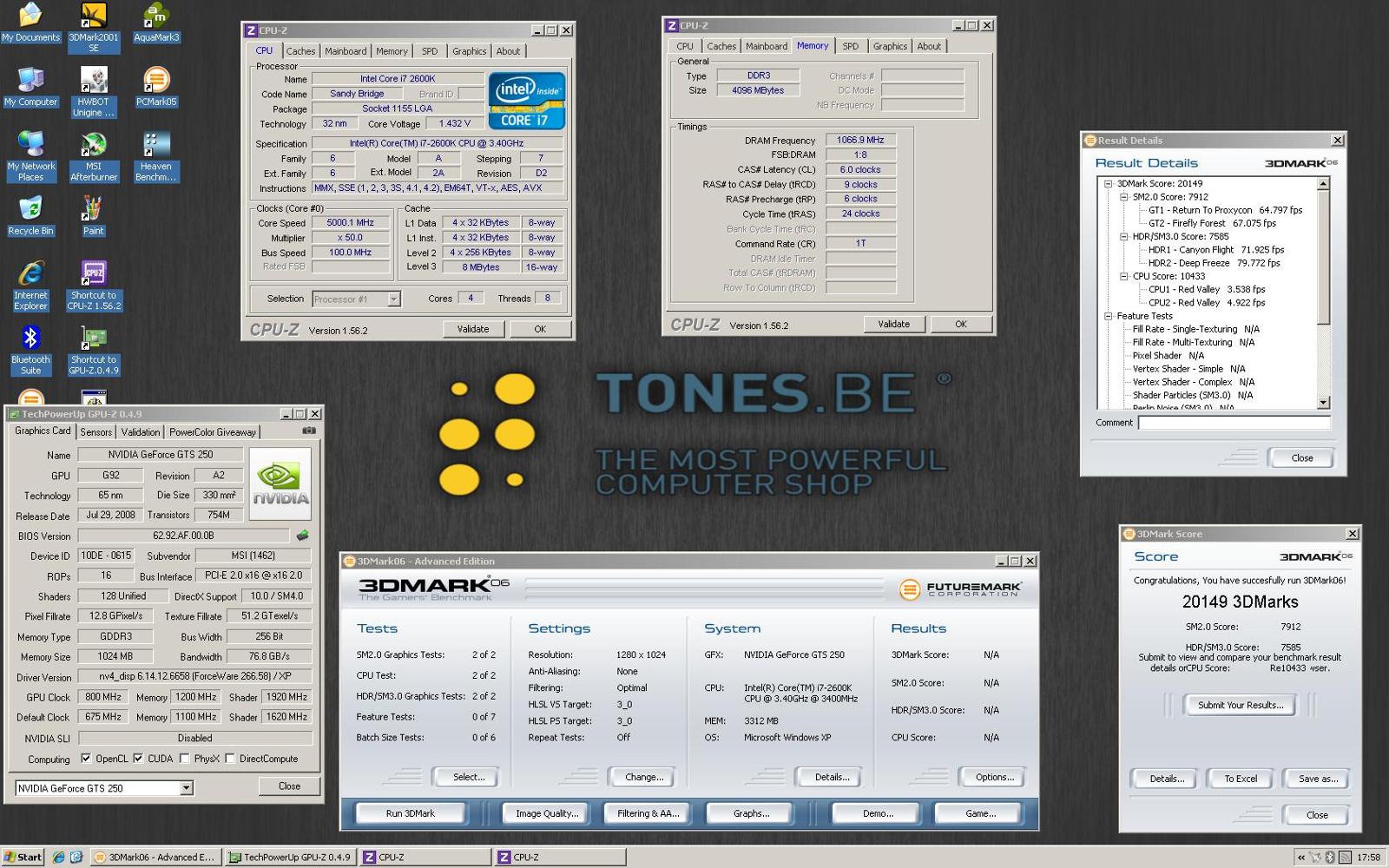This screenshot has height=868, width=1389.
Task: Click the GPU-Z screenshot camera icon
Action: pos(308,431)
